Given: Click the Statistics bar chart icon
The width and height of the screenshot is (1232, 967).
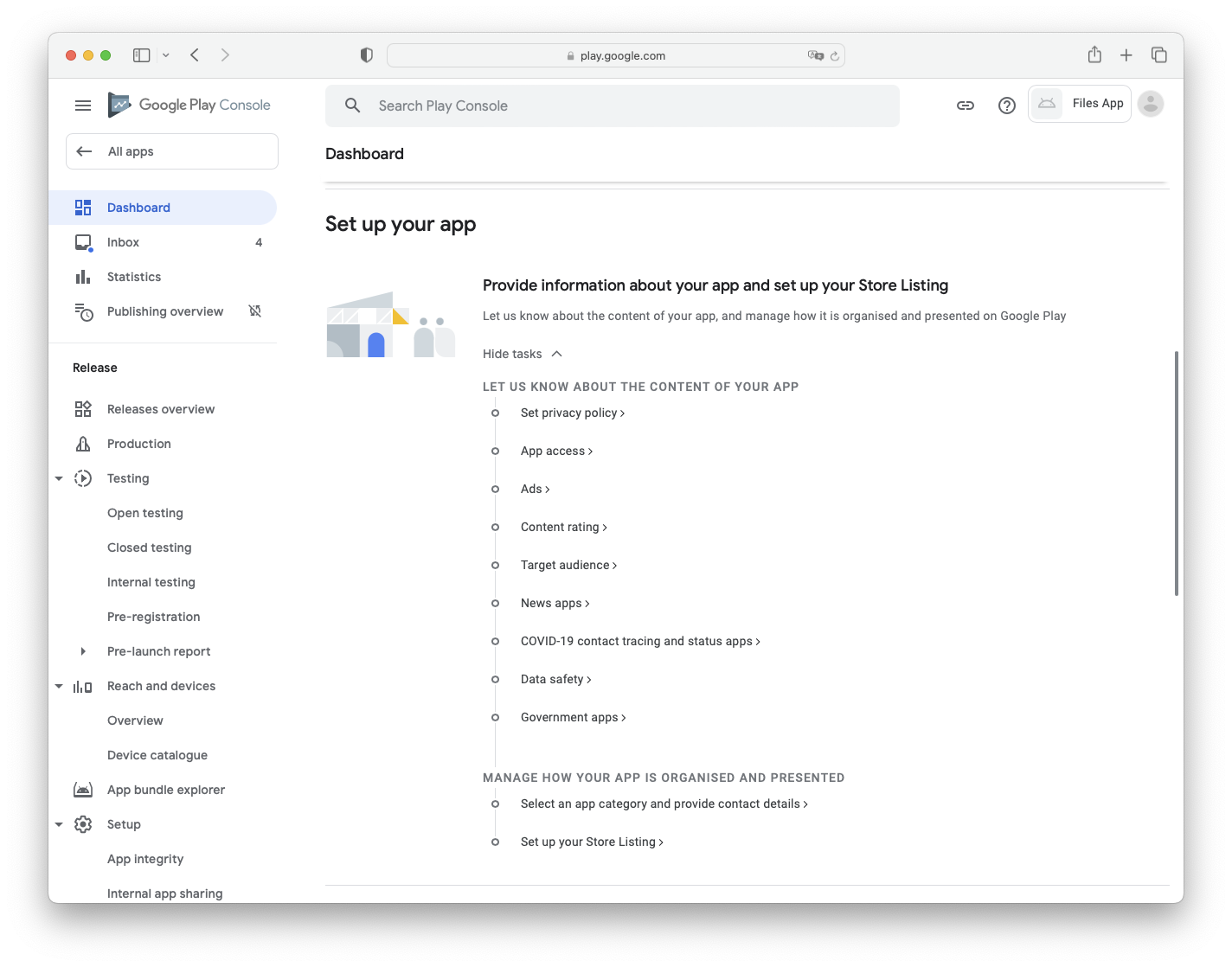Looking at the screenshot, I should [x=83, y=277].
